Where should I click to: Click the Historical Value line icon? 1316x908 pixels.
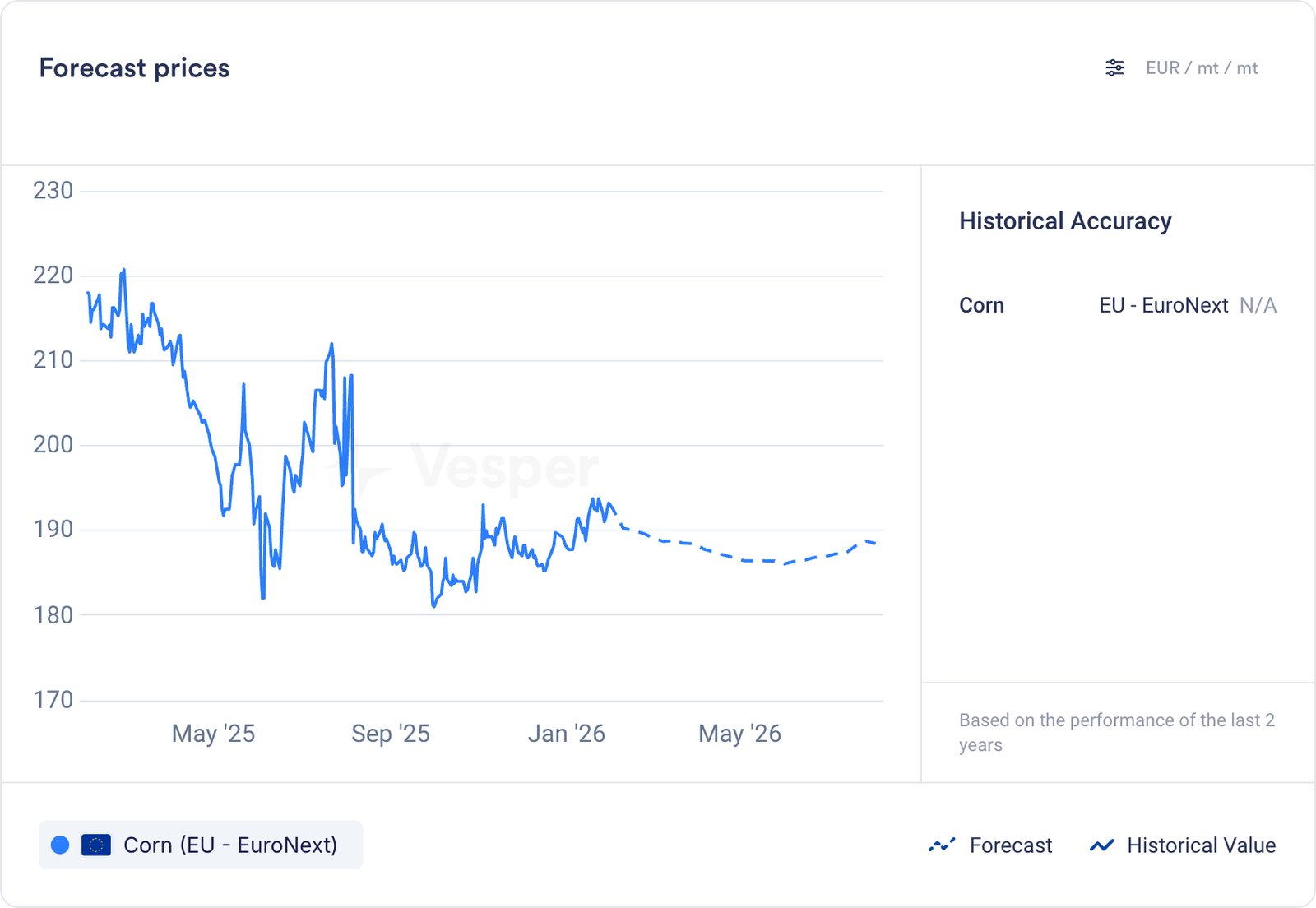pyautogui.click(x=1101, y=845)
